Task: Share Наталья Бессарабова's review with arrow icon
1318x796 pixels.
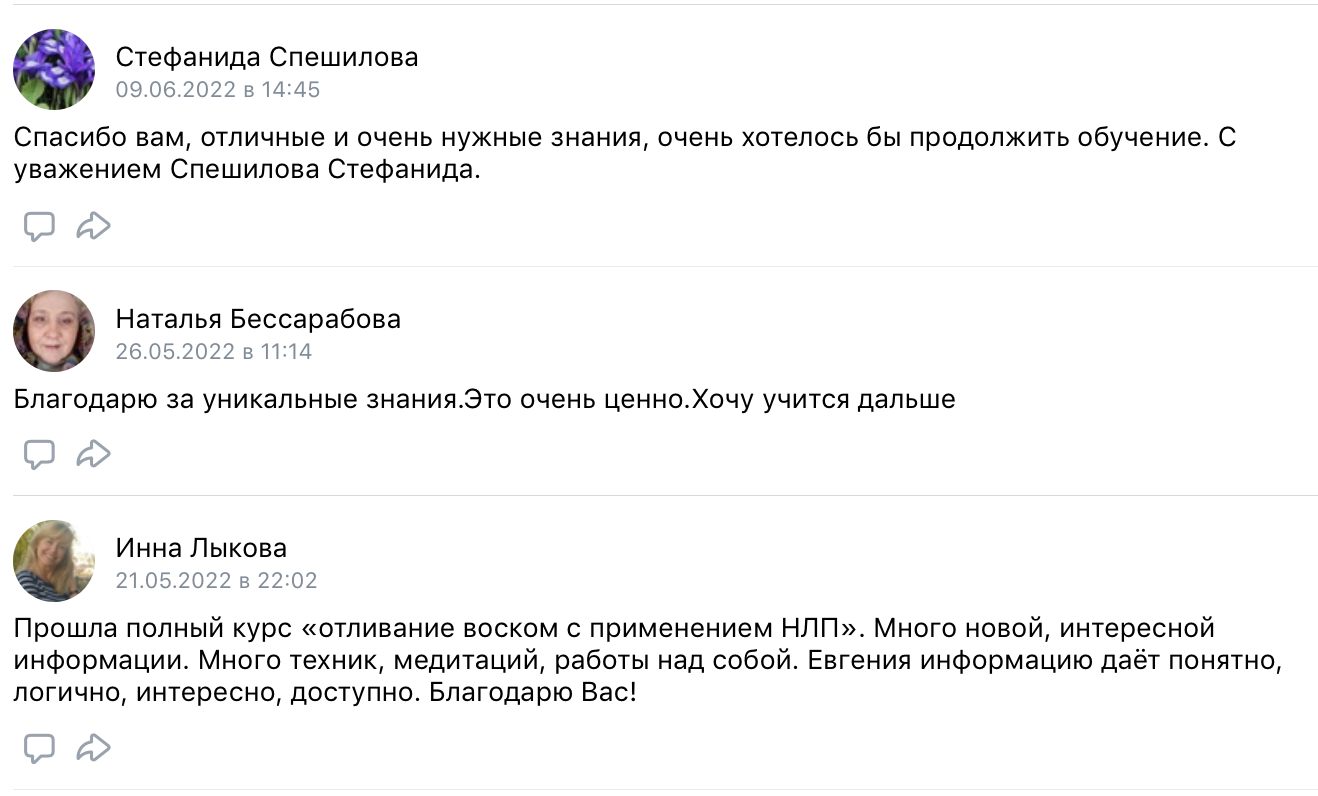Action: [x=93, y=455]
